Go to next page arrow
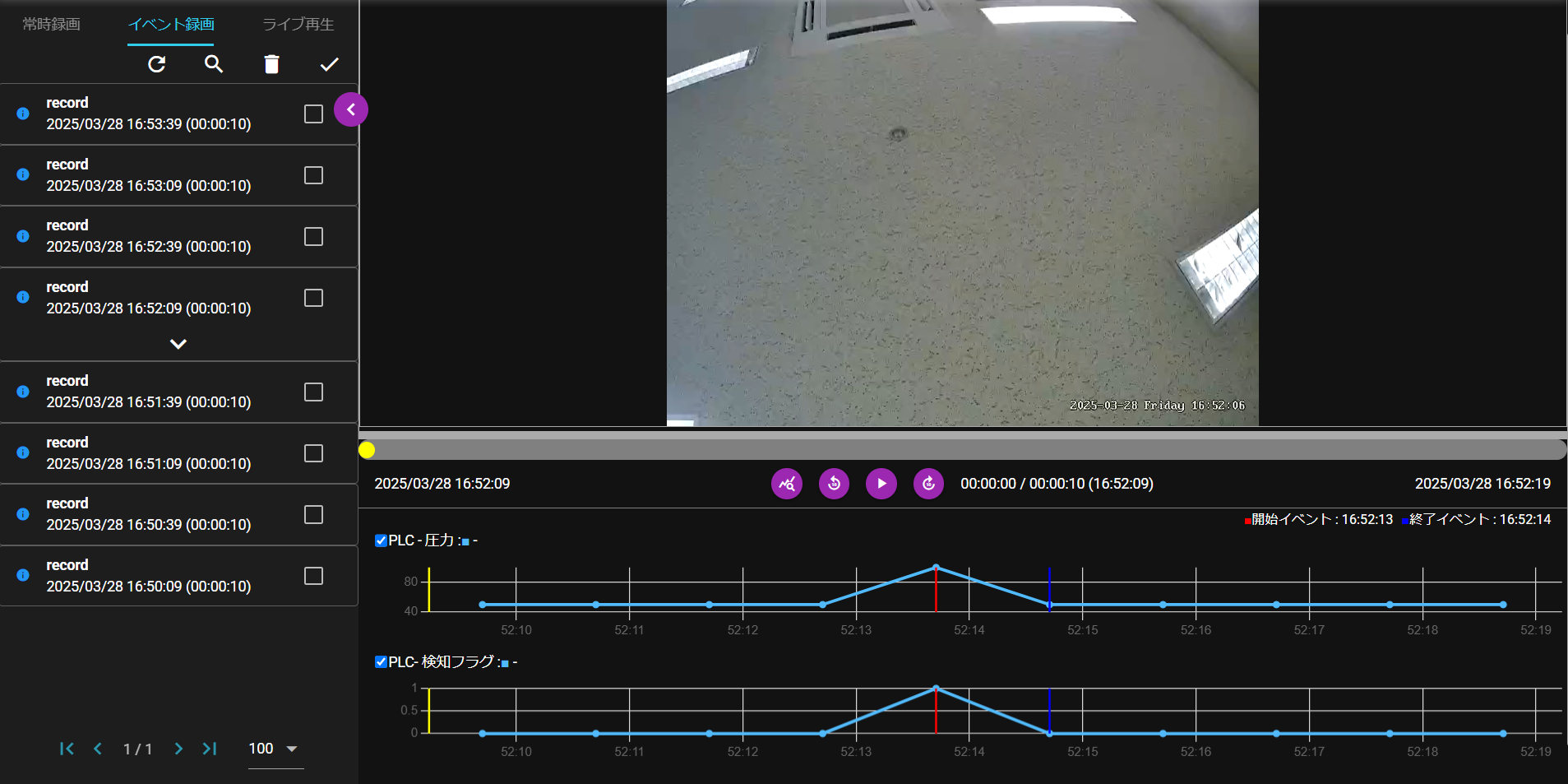 coord(178,749)
